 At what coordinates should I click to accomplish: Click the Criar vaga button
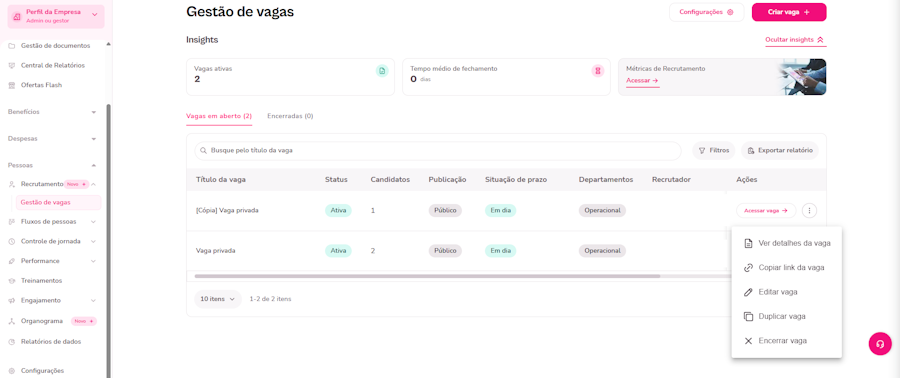click(789, 12)
